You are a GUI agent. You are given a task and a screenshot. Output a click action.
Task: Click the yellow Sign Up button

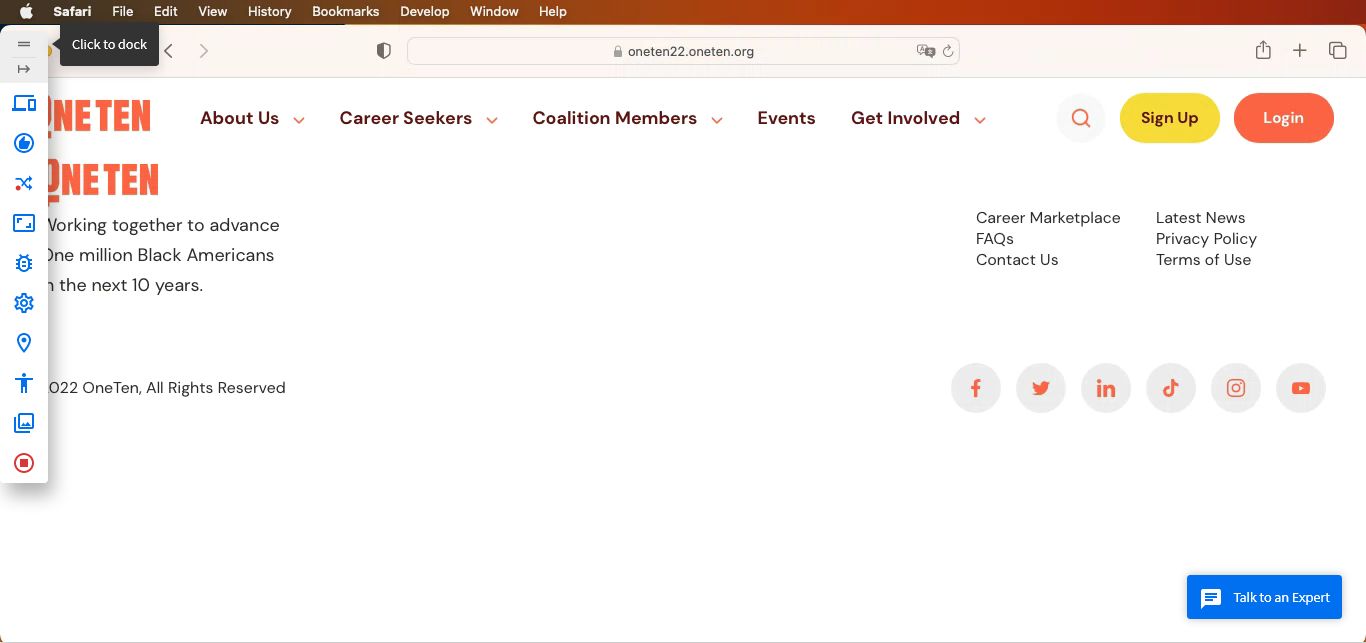[1169, 118]
